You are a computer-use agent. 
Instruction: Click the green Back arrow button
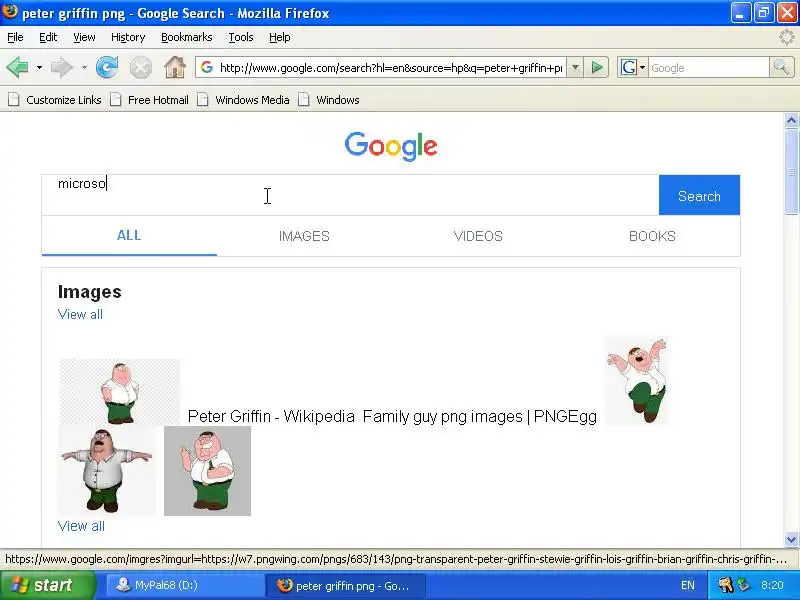18,67
